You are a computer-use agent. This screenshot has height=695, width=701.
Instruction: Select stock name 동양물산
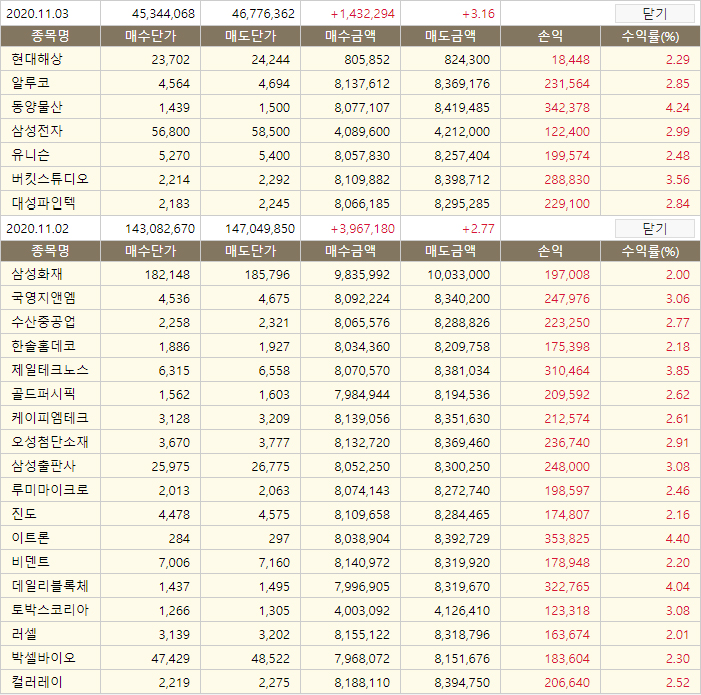pyautogui.click(x=37, y=107)
